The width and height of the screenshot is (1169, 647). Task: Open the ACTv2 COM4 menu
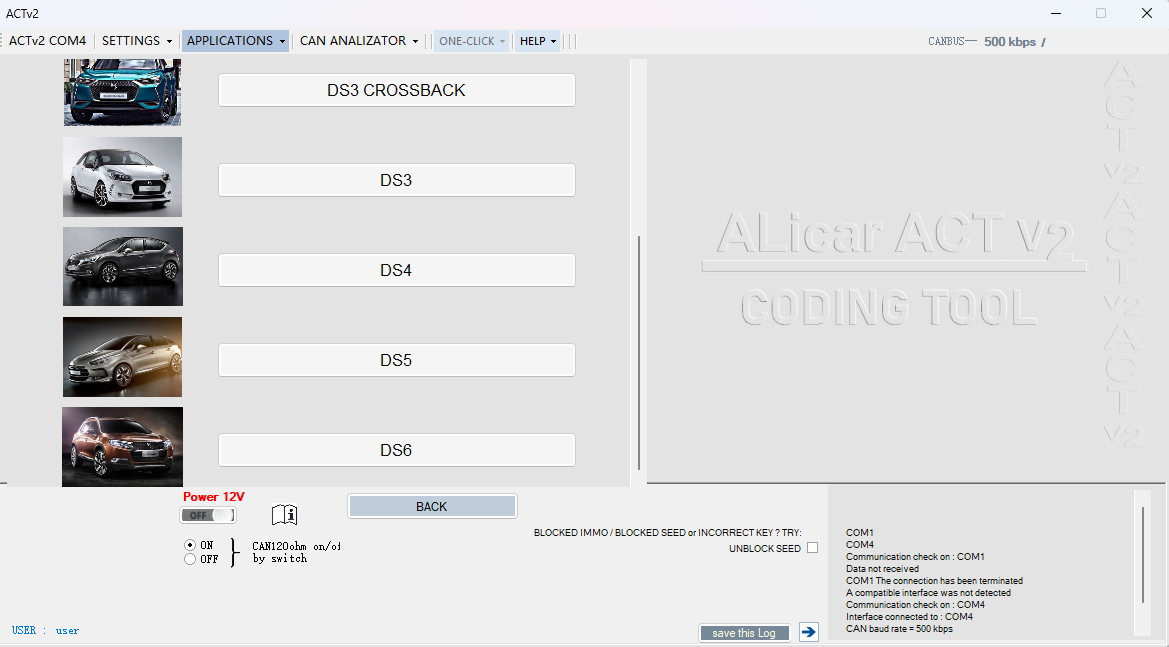[x=47, y=41]
